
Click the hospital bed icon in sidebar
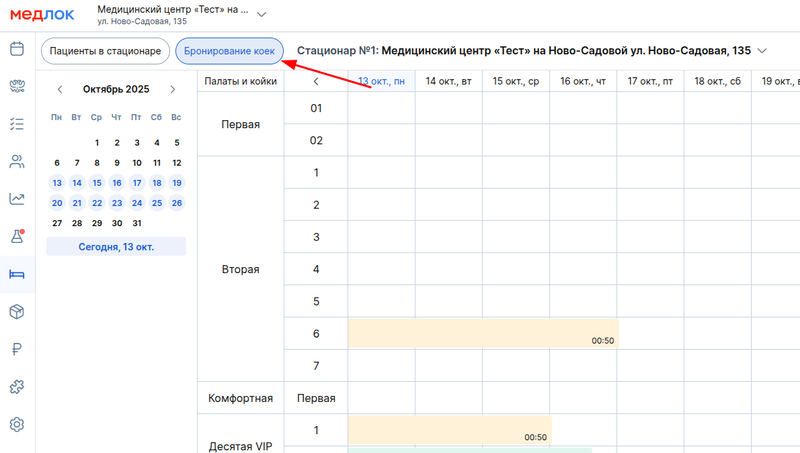coord(16,274)
